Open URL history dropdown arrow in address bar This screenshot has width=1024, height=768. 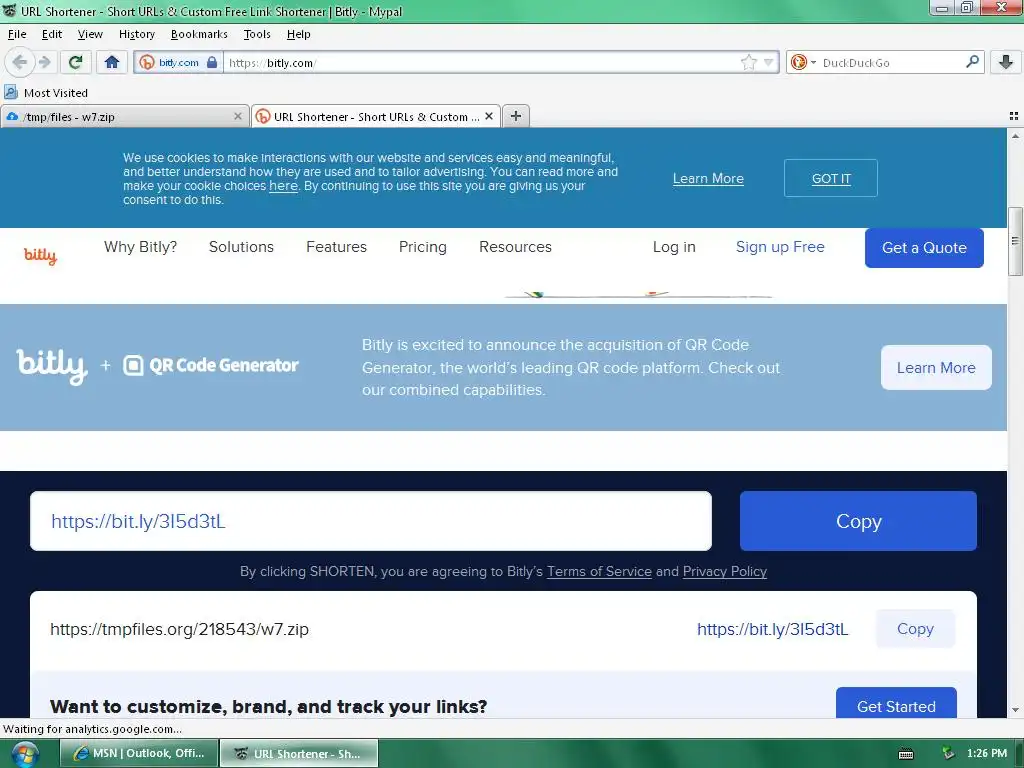pyautogui.click(x=769, y=63)
